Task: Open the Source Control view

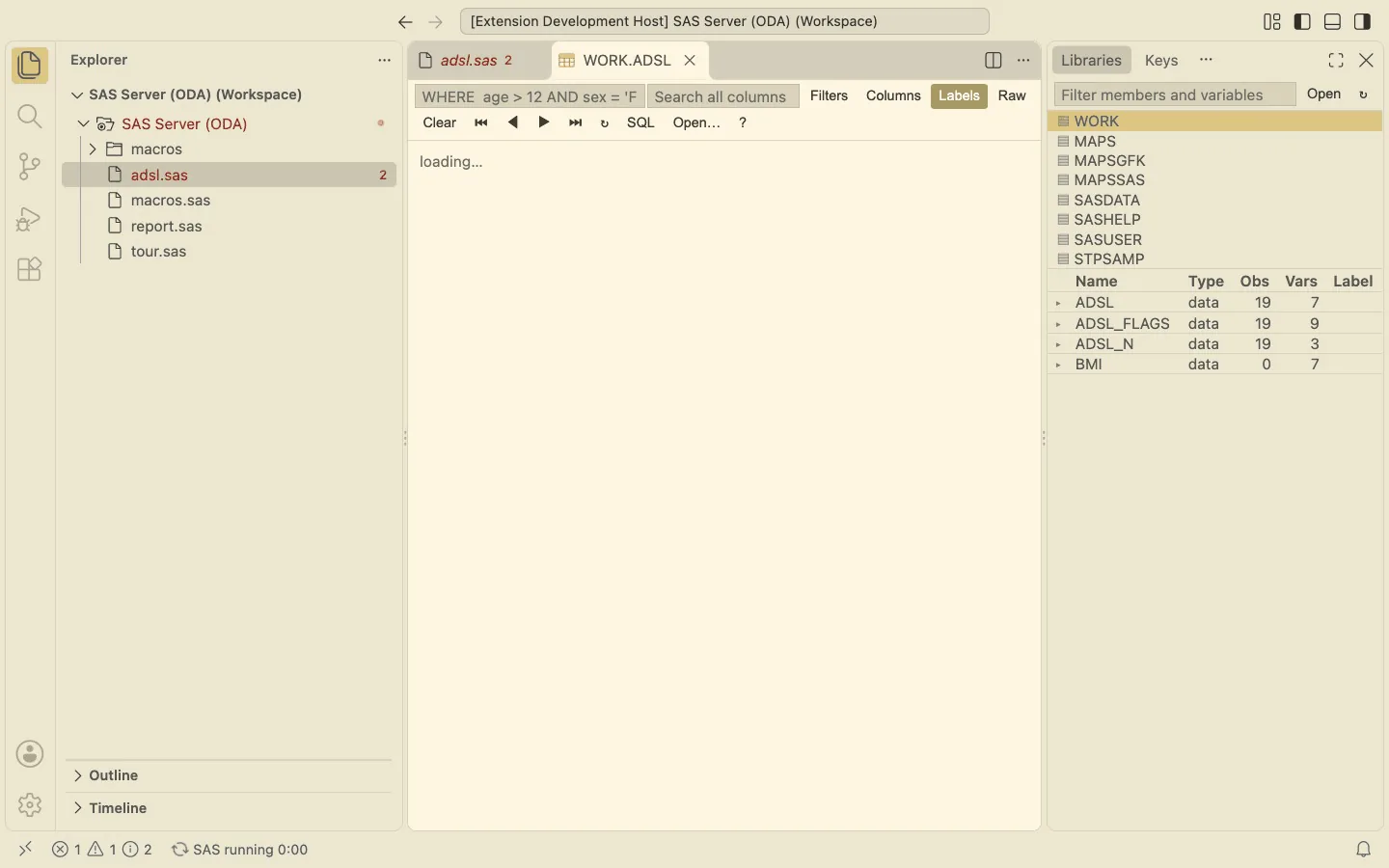Action: (x=30, y=167)
